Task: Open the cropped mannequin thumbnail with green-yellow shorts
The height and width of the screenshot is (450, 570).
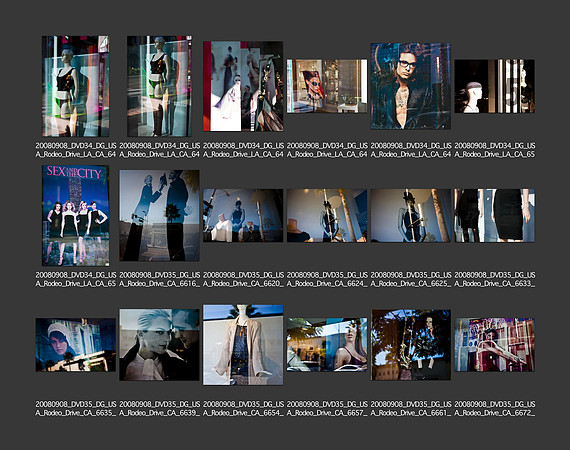Action: click(x=76, y=86)
